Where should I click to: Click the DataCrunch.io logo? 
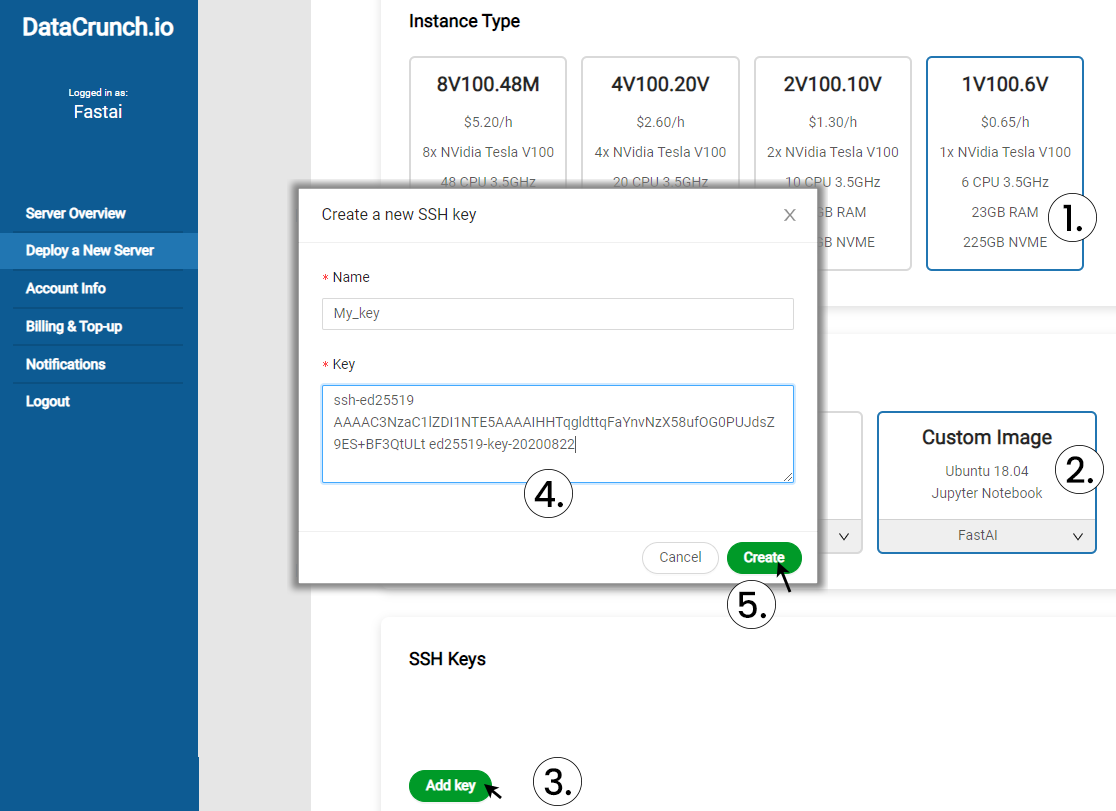[x=98, y=28]
